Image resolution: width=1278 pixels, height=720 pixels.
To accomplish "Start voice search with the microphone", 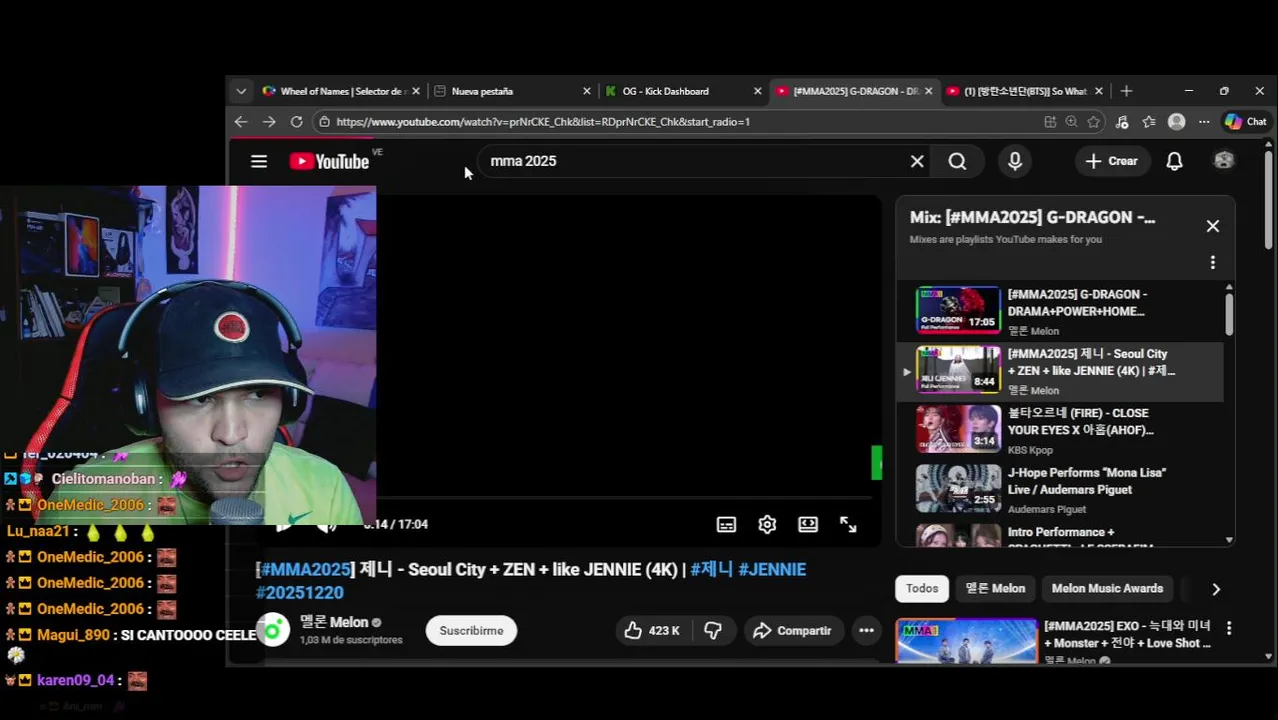I will click(1015, 161).
